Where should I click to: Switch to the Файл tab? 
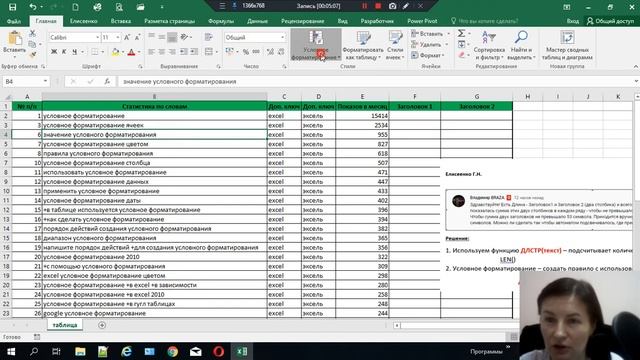(x=13, y=21)
